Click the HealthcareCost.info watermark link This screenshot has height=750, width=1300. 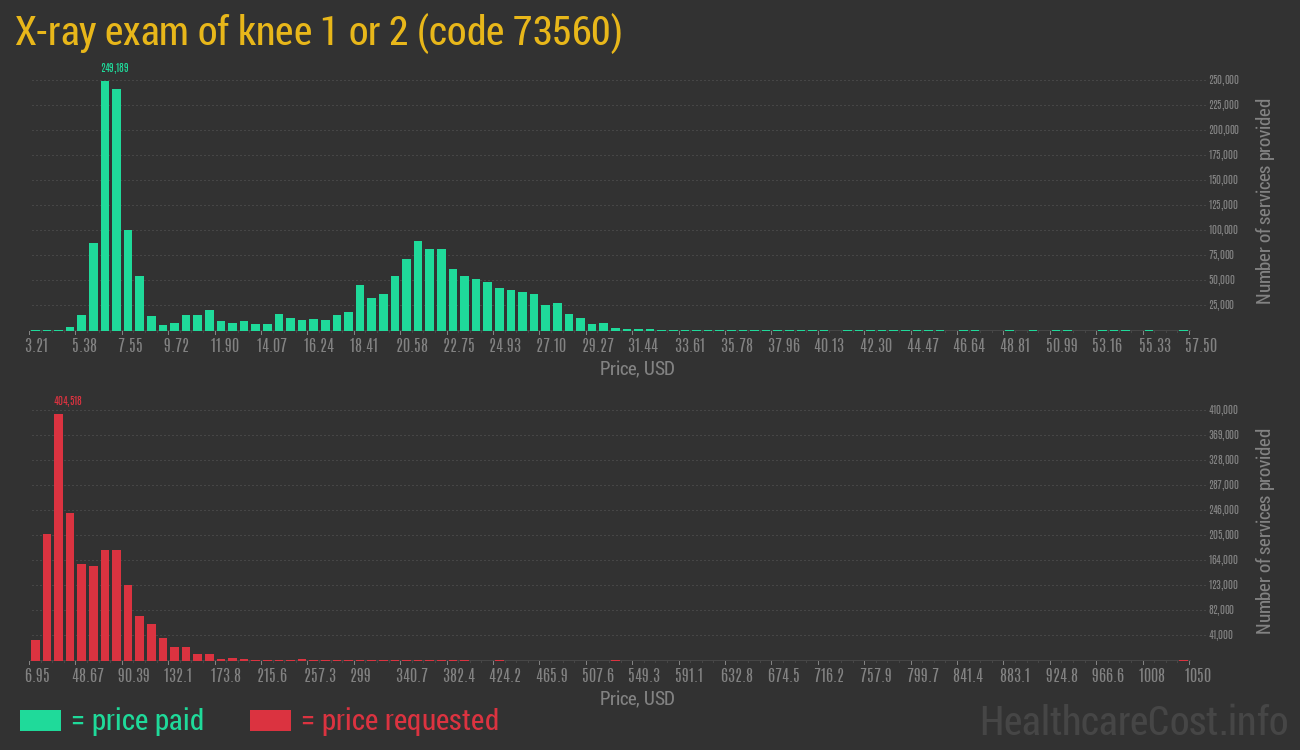(1133, 720)
